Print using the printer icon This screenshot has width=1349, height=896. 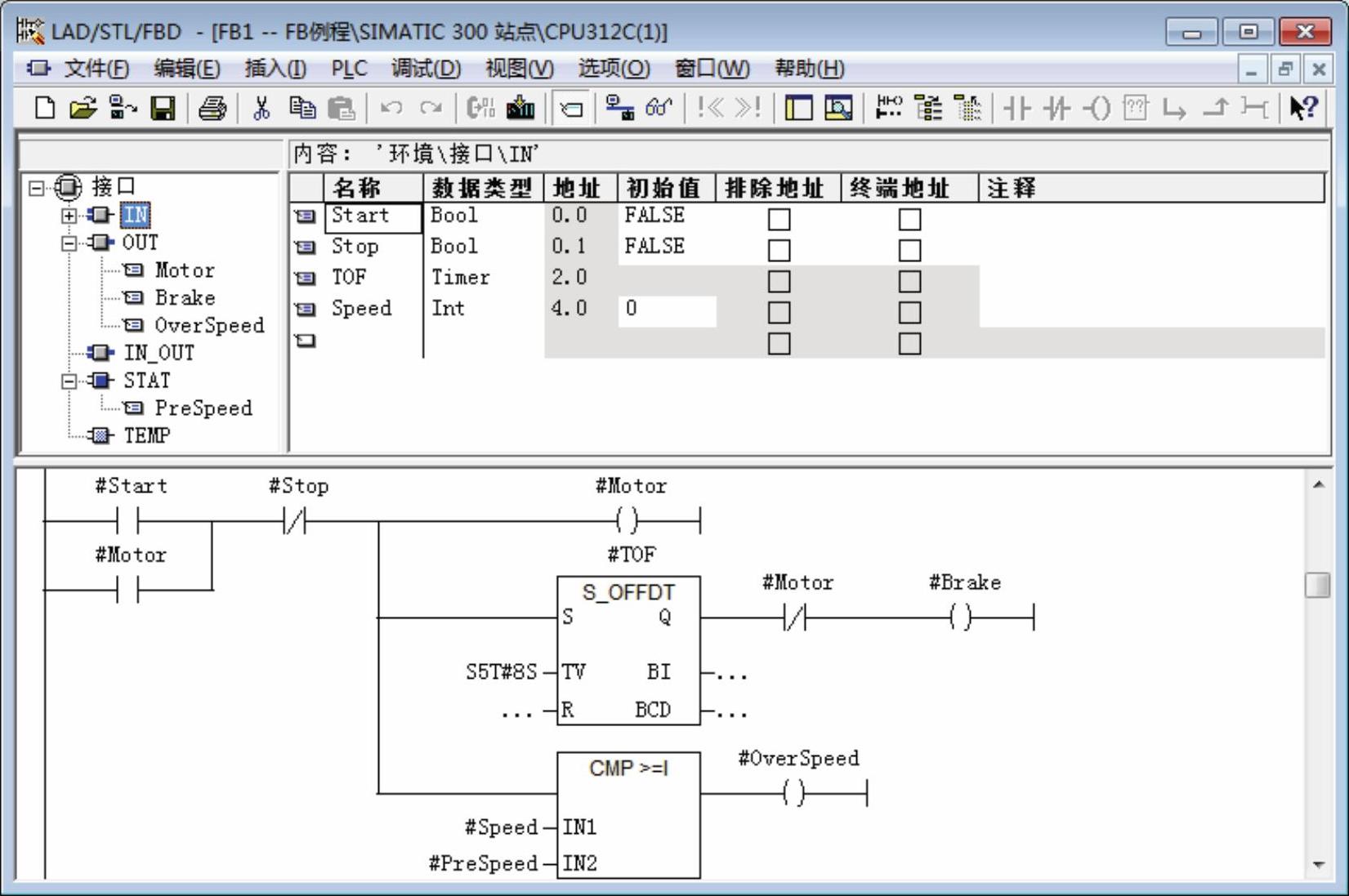pos(212,108)
